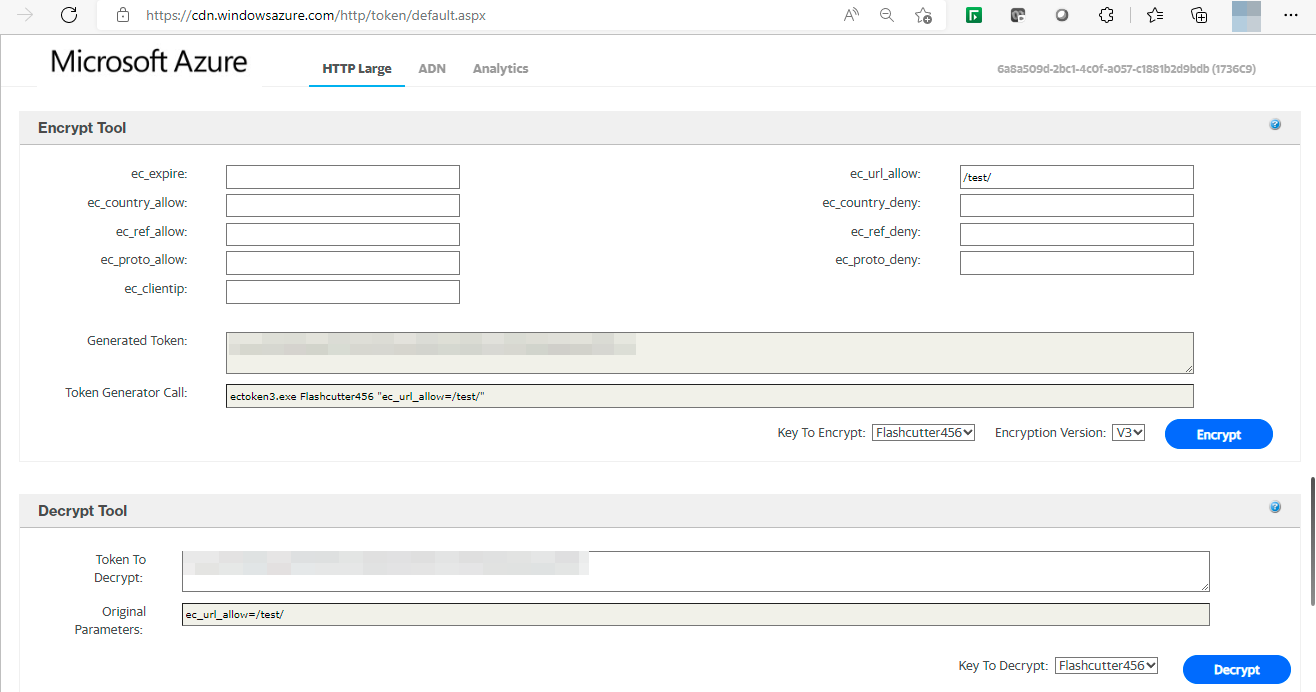This screenshot has height=692, width=1316.
Task: Click the browser profile avatar
Action: coord(1246,15)
